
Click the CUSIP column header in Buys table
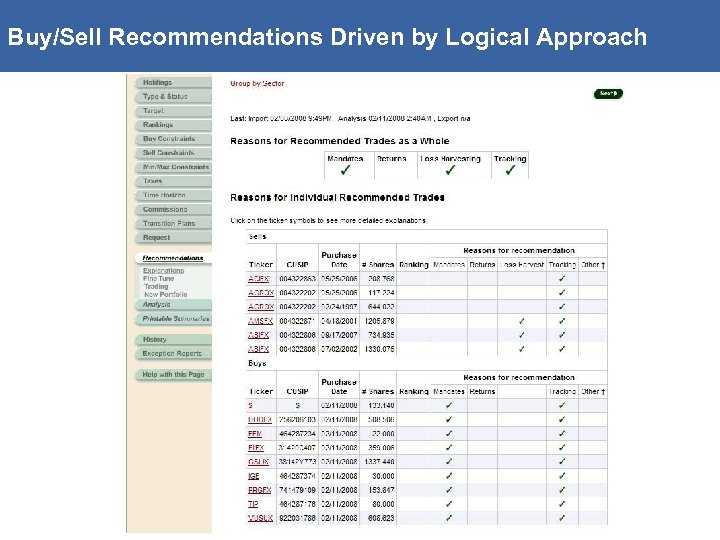(x=297, y=392)
